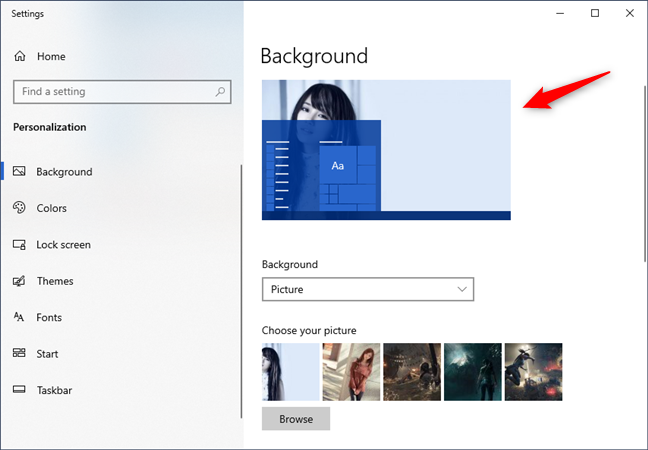
Task: Select the jumping figure action thumbnail
Action: pos(534,372)
